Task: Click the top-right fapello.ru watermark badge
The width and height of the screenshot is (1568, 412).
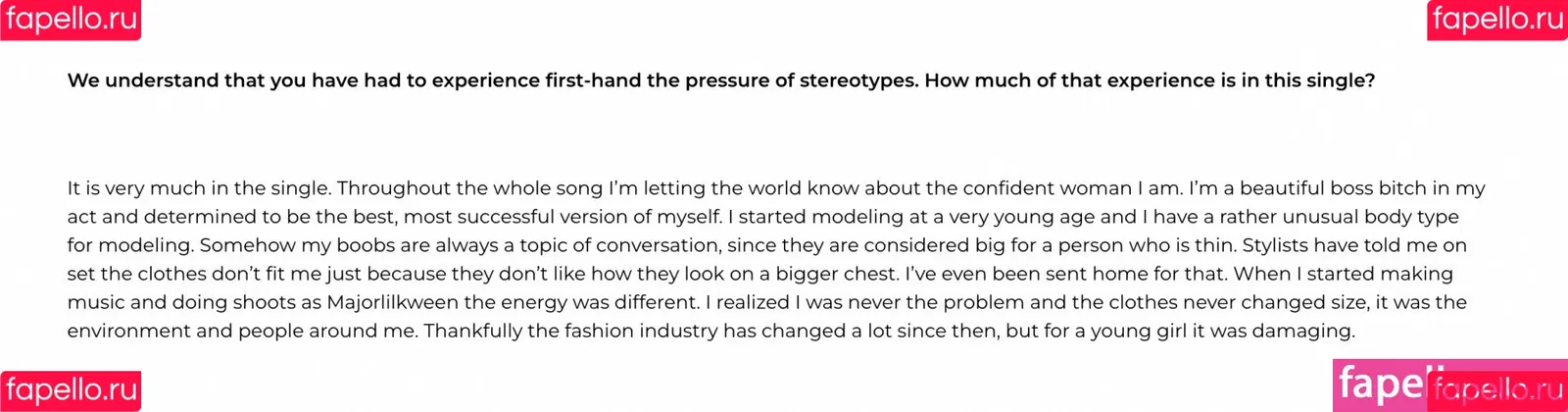Action: click(x=1497, y=20)
